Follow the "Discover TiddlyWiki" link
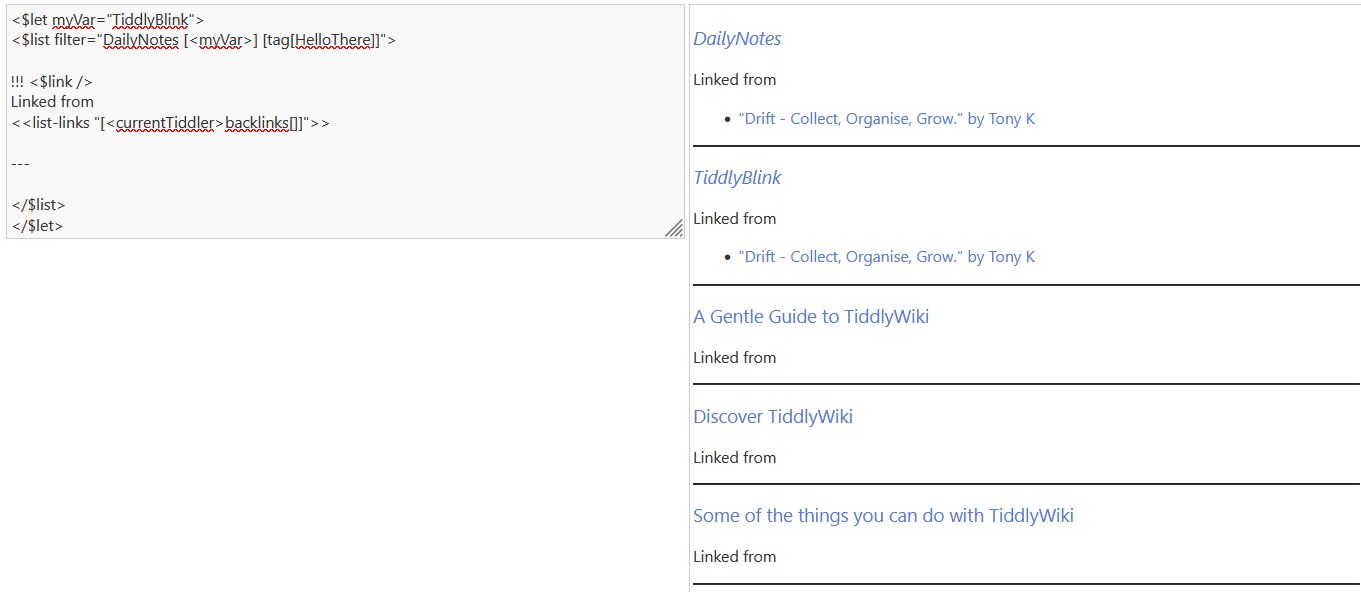The height and width of the screenshot is (592, 1361). [x=773, y=417]
